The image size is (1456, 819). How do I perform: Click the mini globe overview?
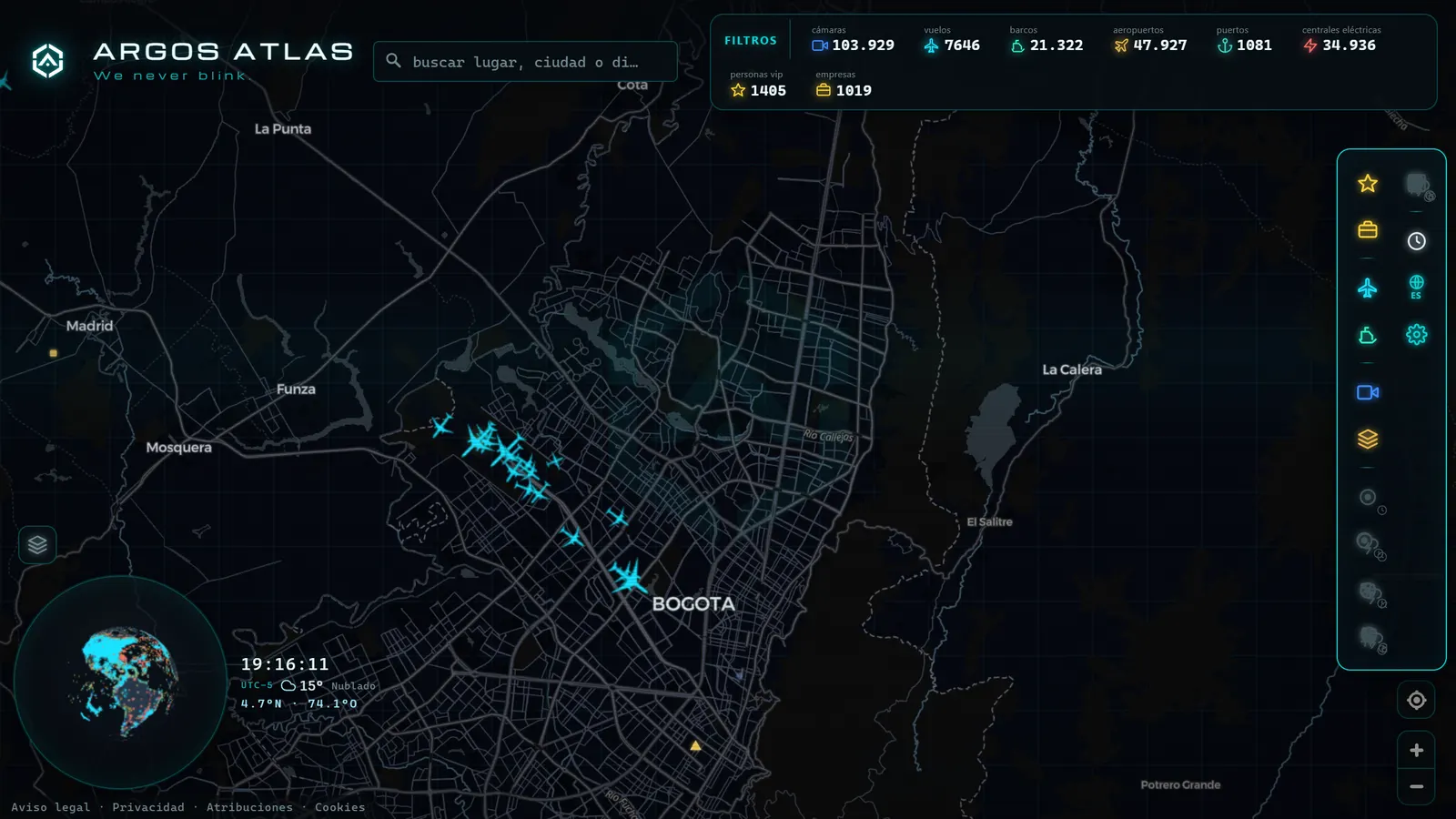pyautogui.click(x=121, y=682)
